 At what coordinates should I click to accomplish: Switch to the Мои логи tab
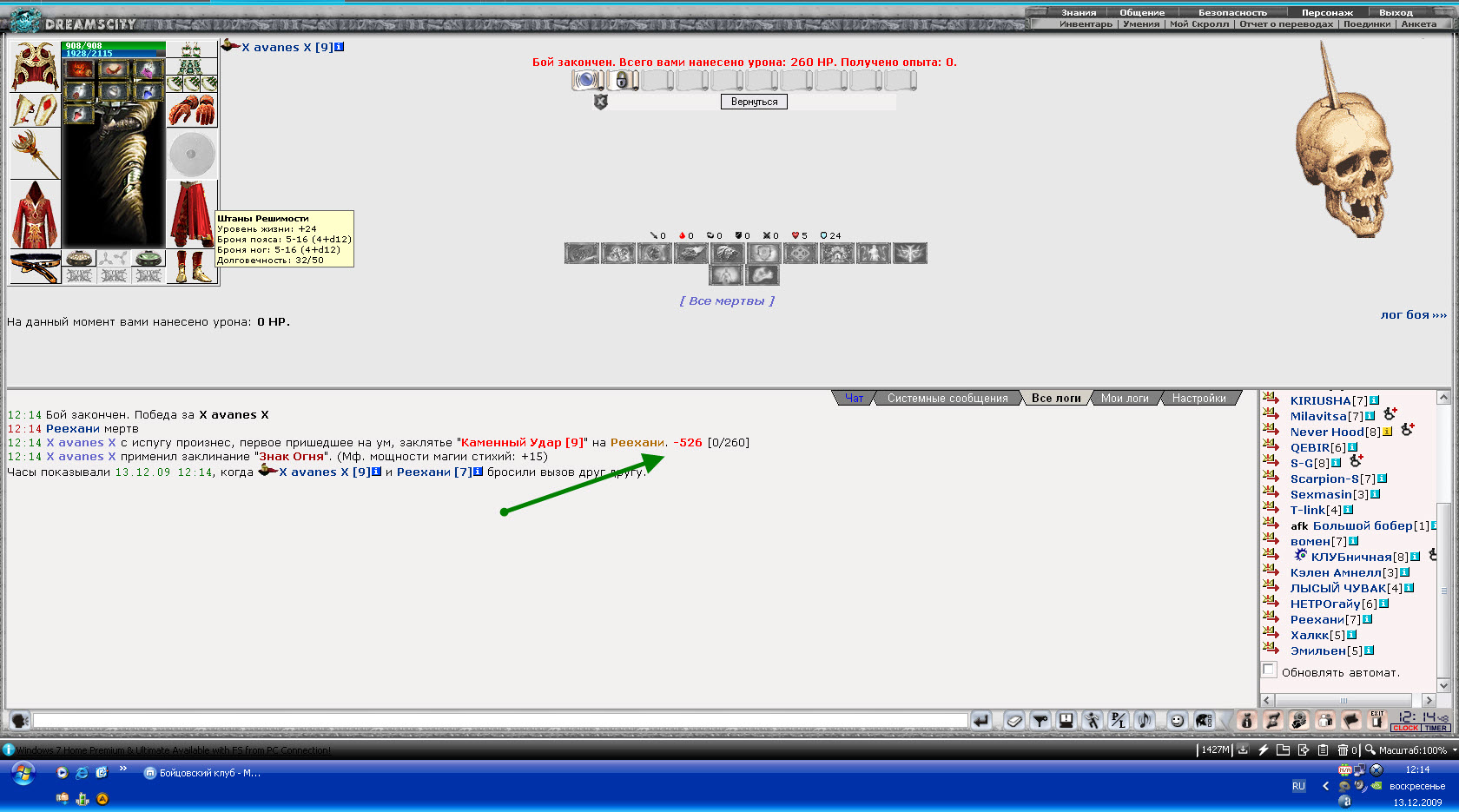pos(1125,399)
